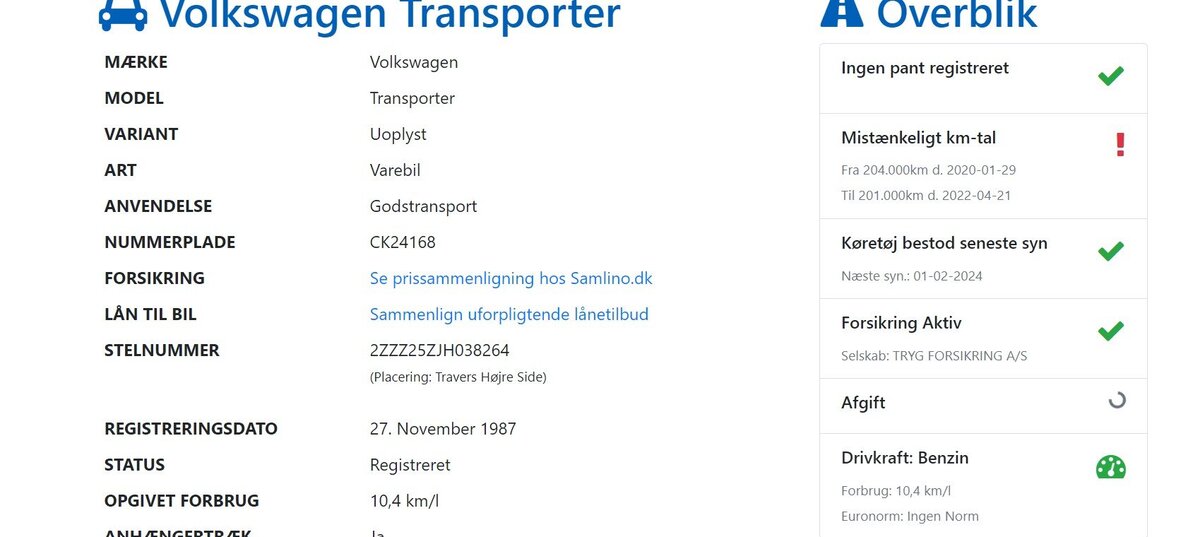The width and height of the screenshot is (1200, 537).
Task: Click the Volkswagen Transporter heading
Action: [390, 15]
